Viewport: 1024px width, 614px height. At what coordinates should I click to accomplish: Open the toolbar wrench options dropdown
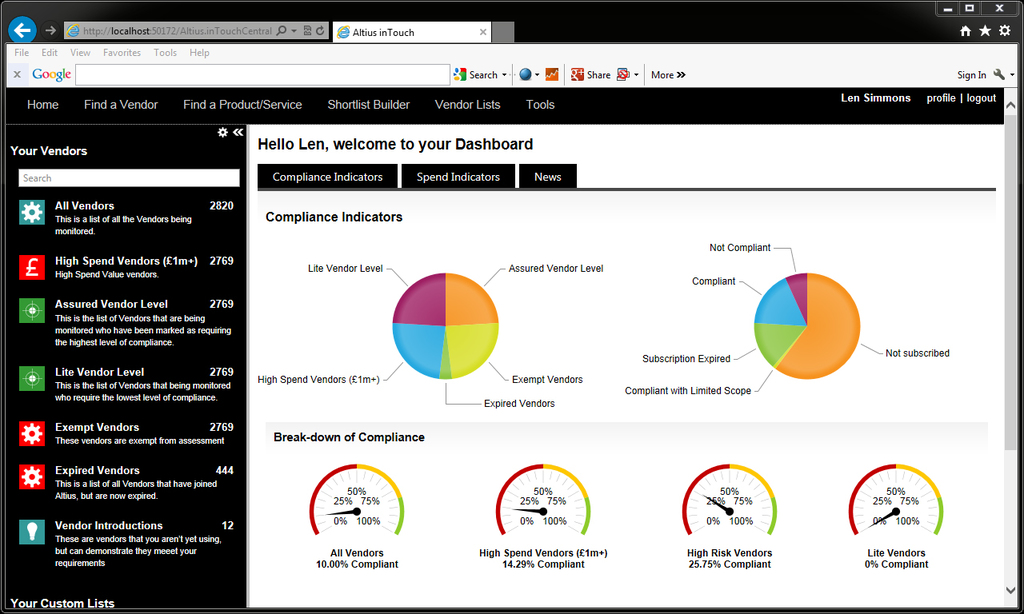tap(1012, 75)
